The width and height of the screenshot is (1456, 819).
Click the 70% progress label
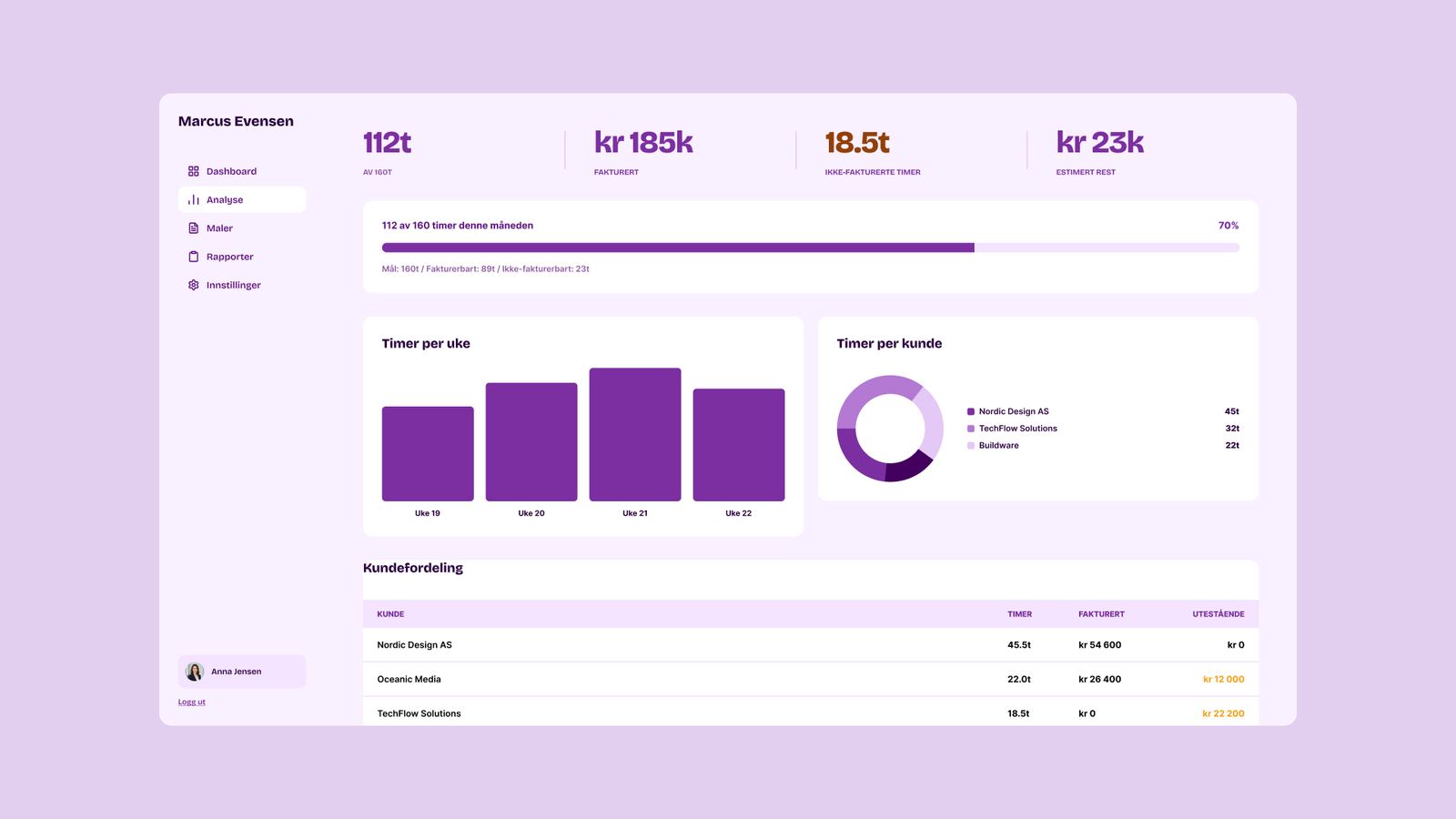click(1228, 226)
